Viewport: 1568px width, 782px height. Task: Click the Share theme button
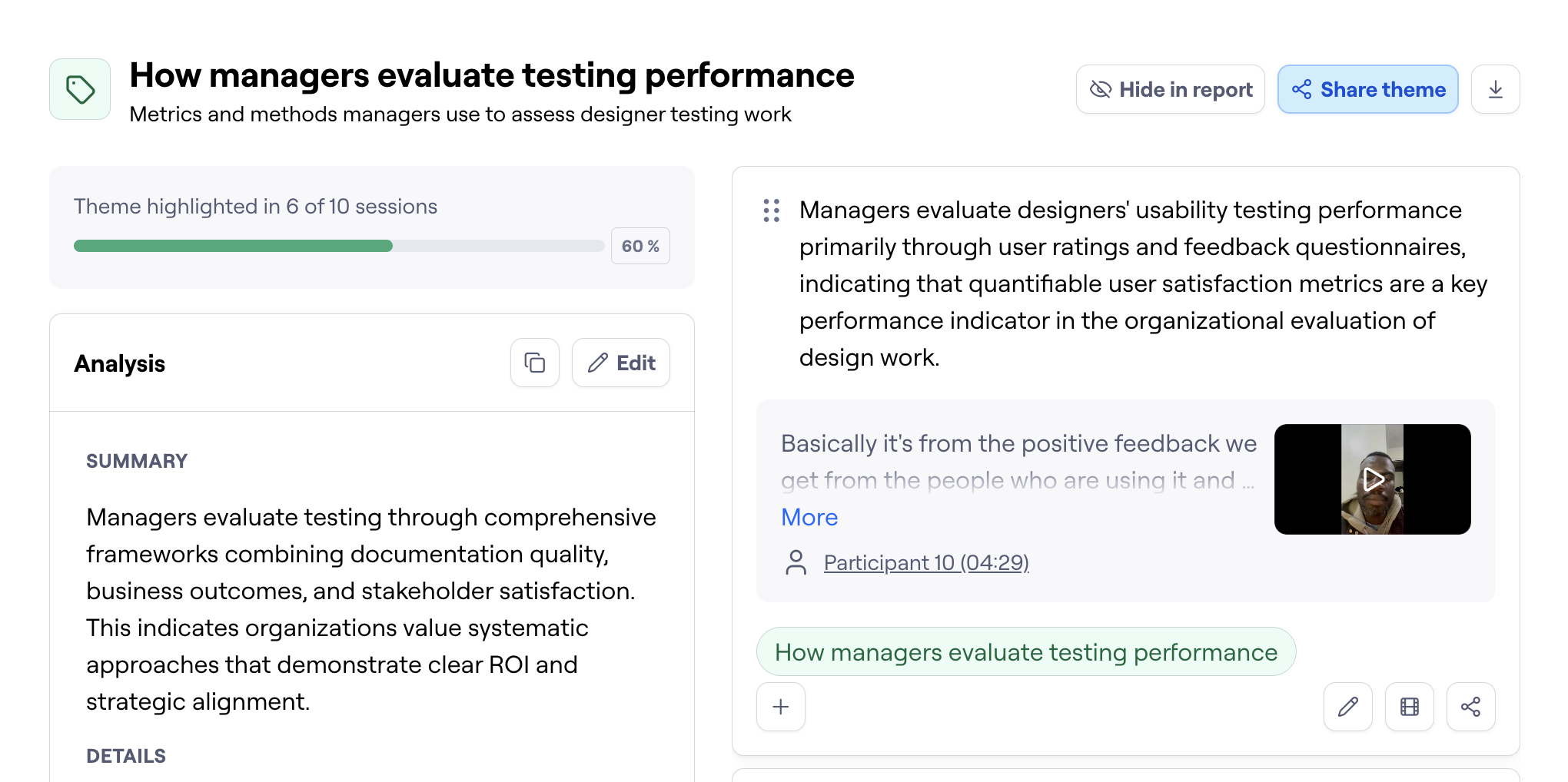[x=1367, y=90]
